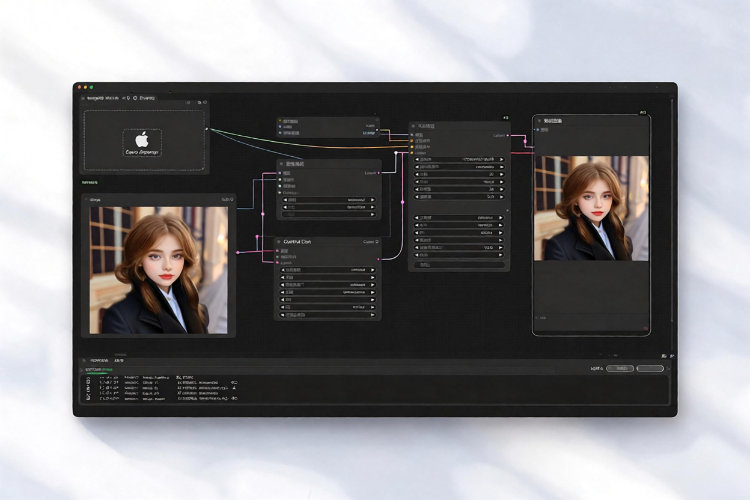
Task: Select the second tab in the bottom panel
Action: [x=119, y=360]
